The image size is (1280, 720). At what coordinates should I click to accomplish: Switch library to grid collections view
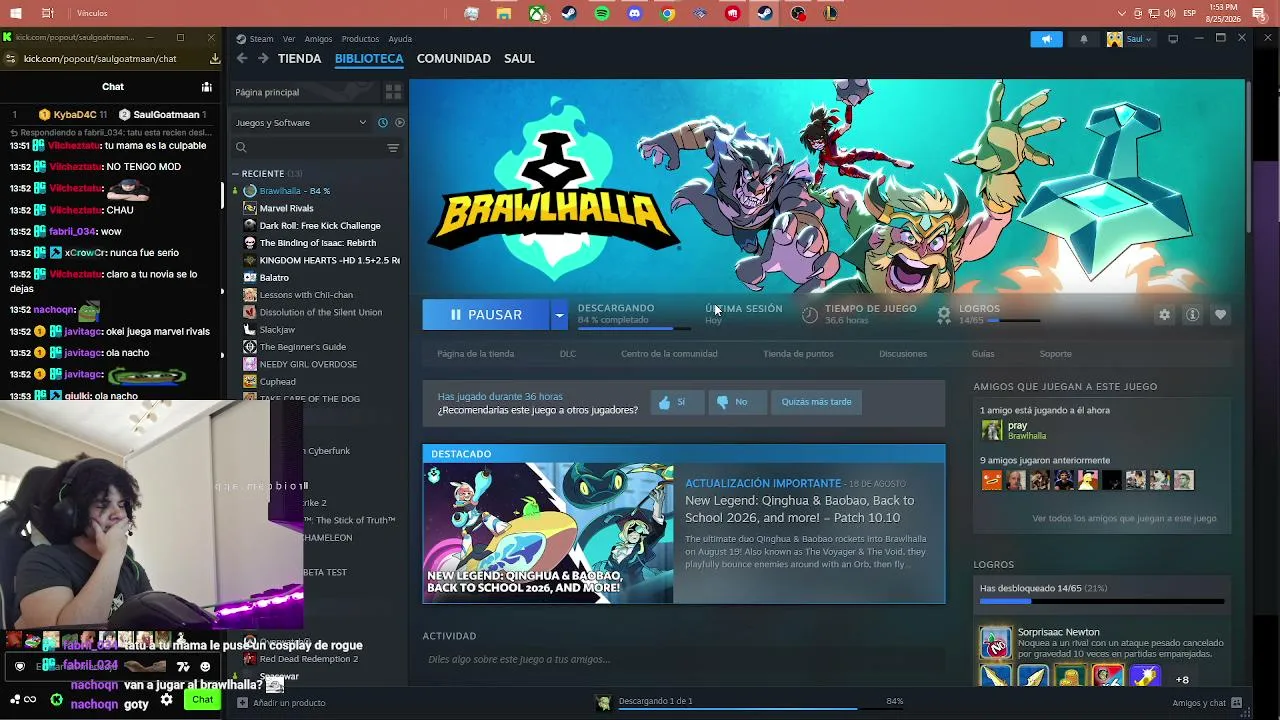(x=393, y=92)
